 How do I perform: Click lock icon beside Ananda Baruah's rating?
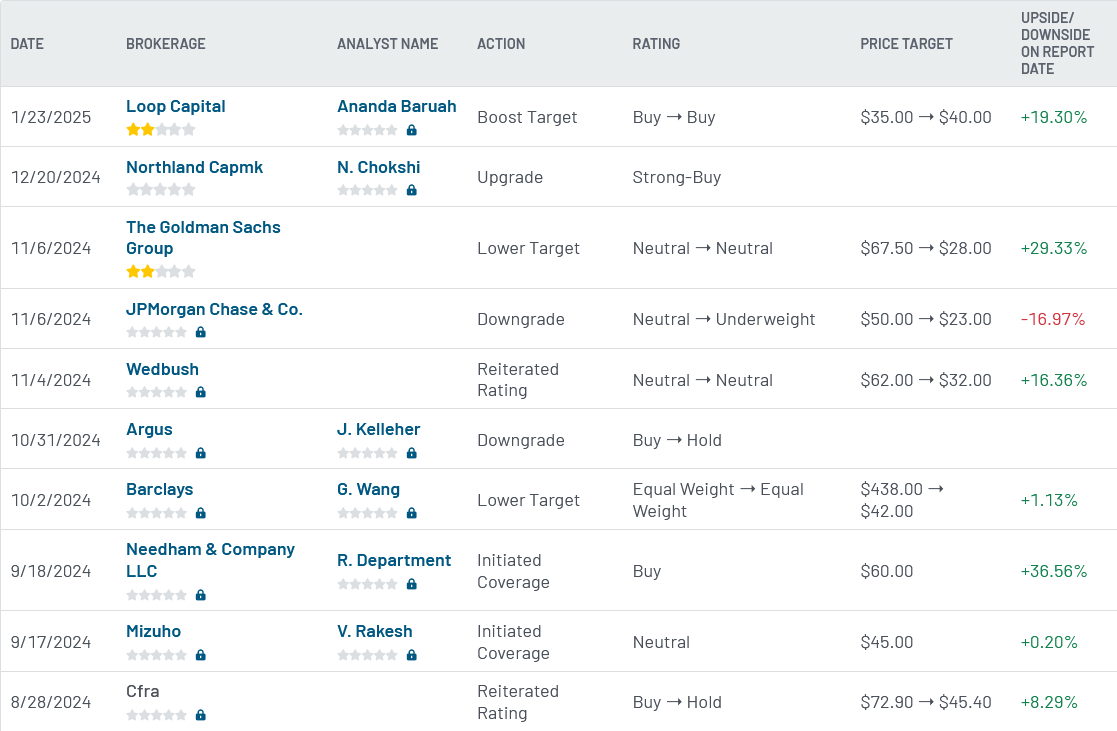412,130
